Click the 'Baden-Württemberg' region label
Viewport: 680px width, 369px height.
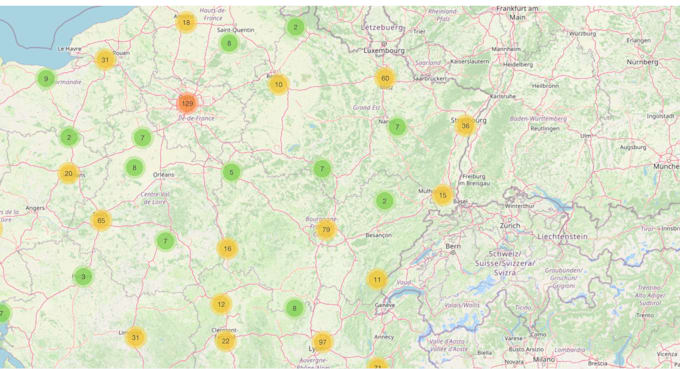pos(538,118)
